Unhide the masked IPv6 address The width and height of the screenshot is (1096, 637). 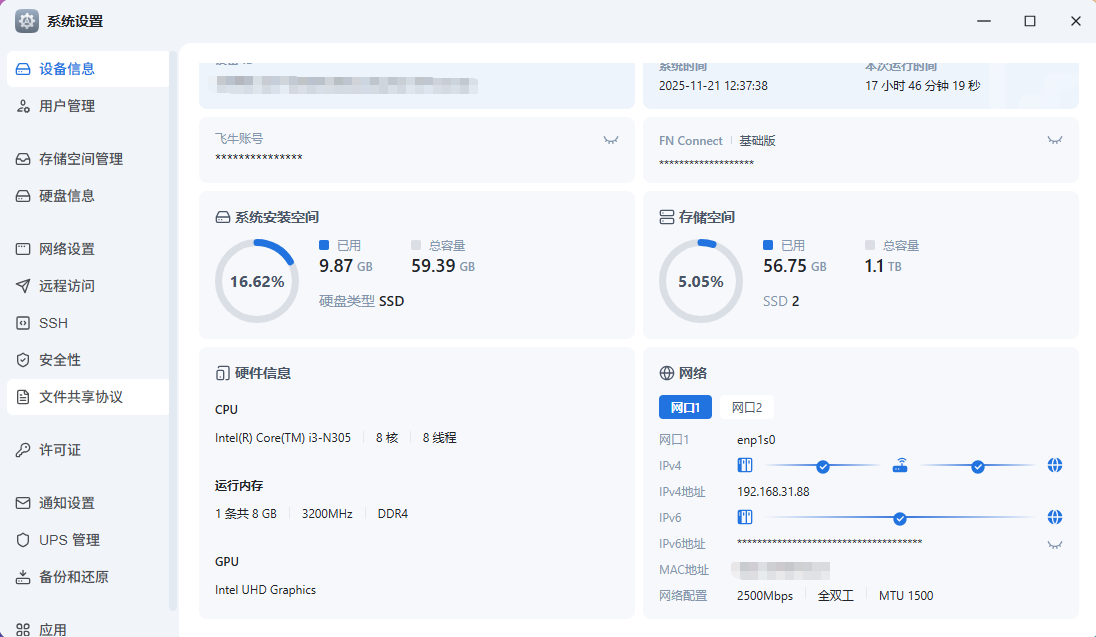tap(1054, 544)
